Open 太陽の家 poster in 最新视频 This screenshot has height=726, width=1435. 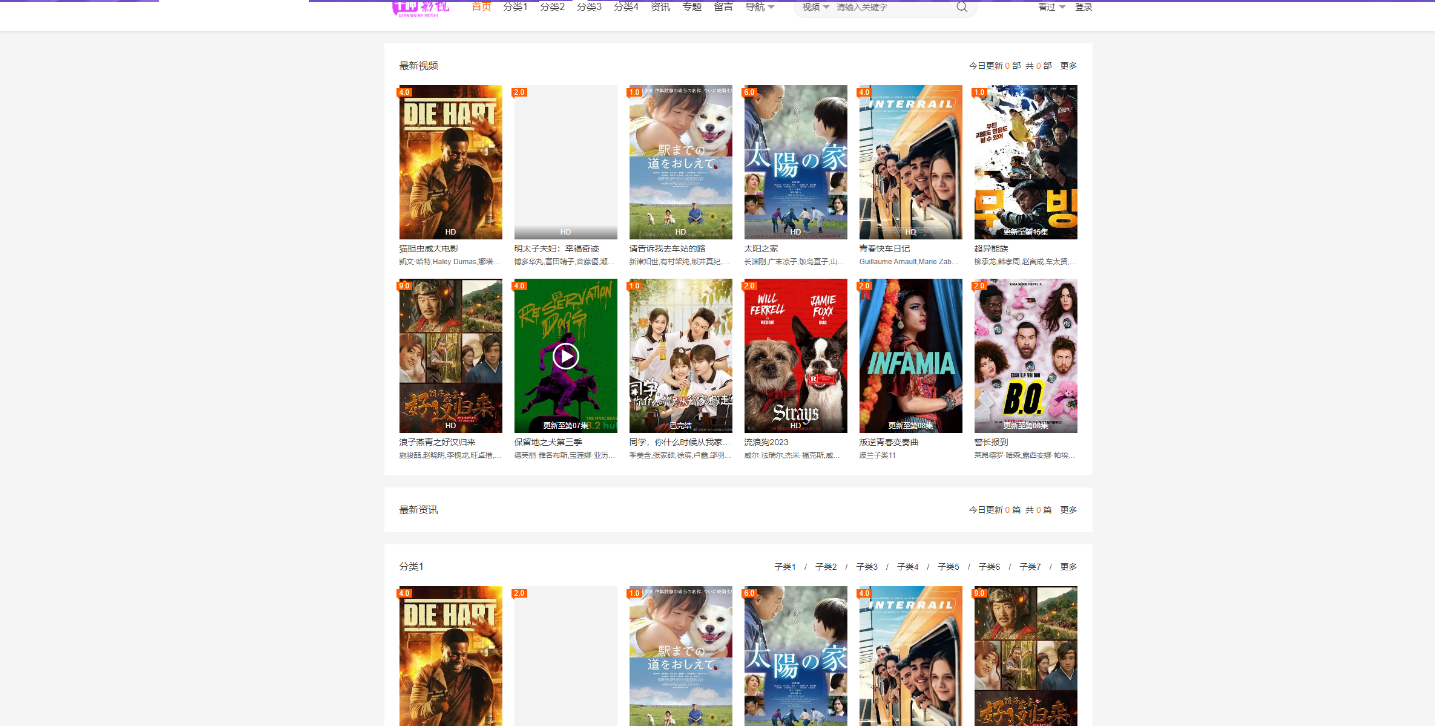point(796,162)
